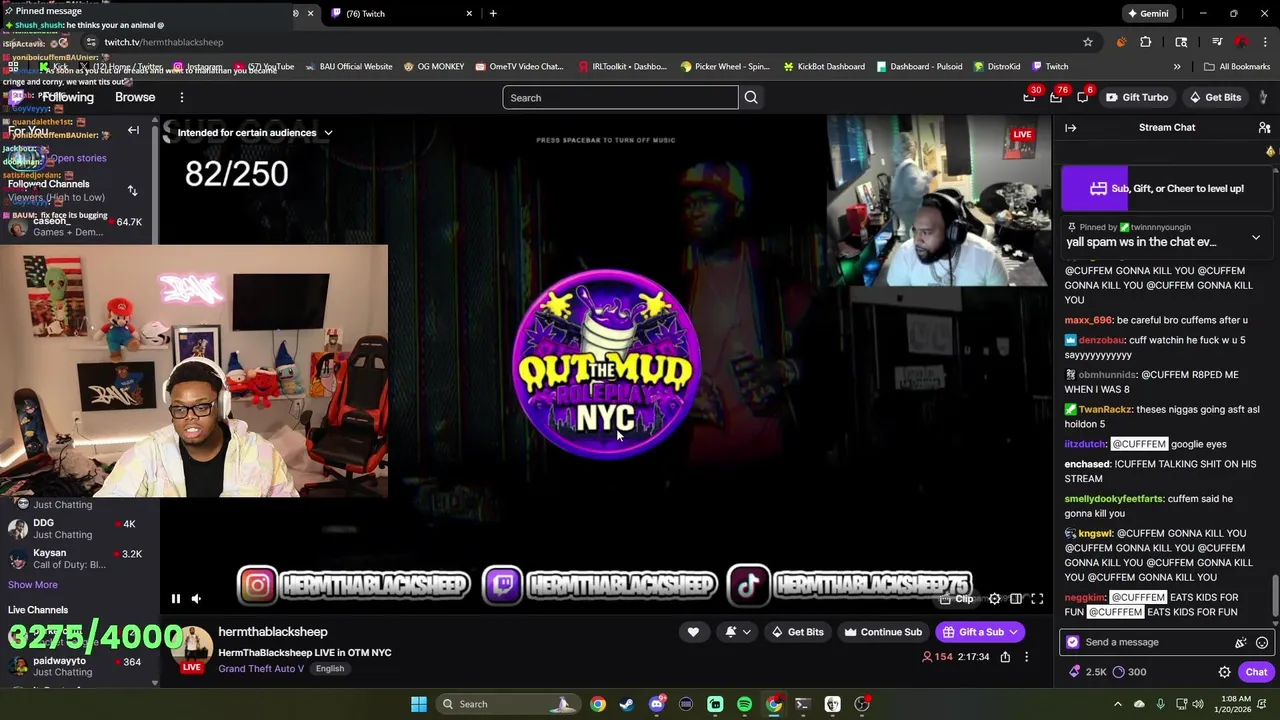This screenshot has height=720, width=1280.
Task: Open the Prime loot crown icon
Action: tap(1029, 97)
